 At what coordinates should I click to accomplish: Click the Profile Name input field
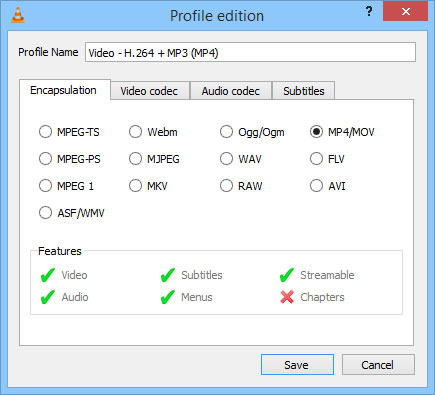point(250,52)
